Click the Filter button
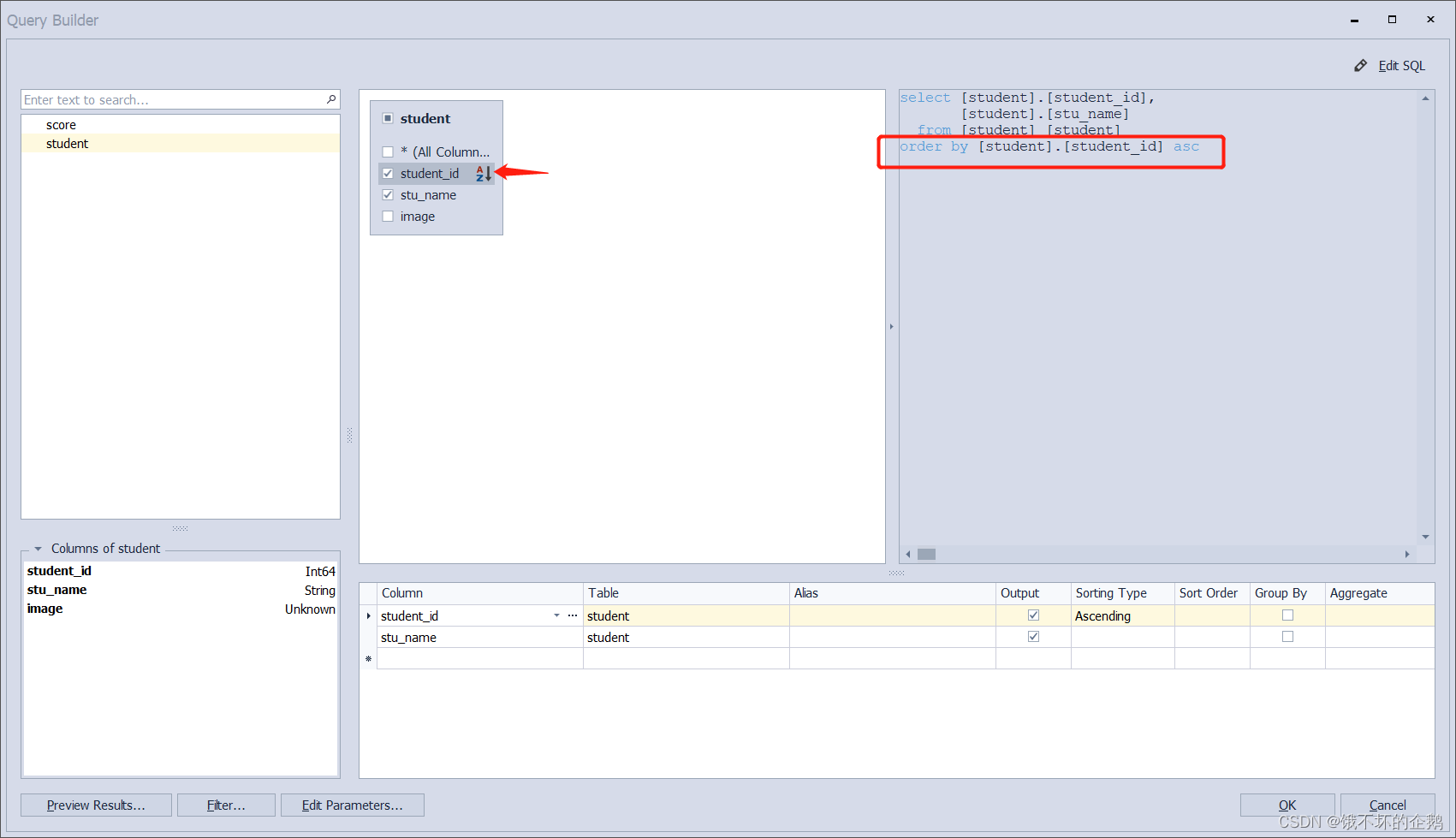The width and height of the screenshot is (1456, 838). [x=226, y=805]
